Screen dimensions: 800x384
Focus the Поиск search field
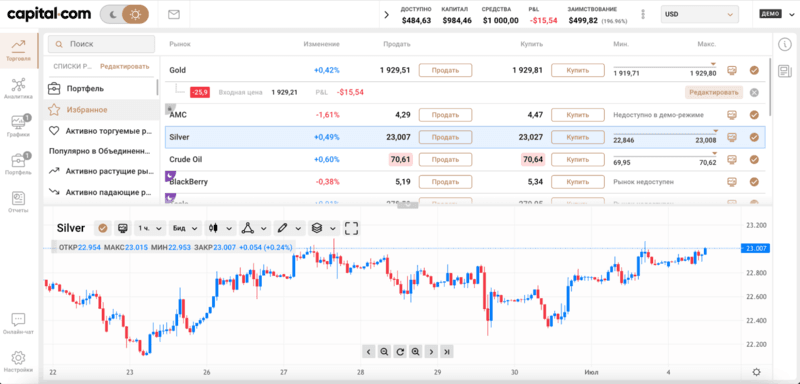[102, 44]
